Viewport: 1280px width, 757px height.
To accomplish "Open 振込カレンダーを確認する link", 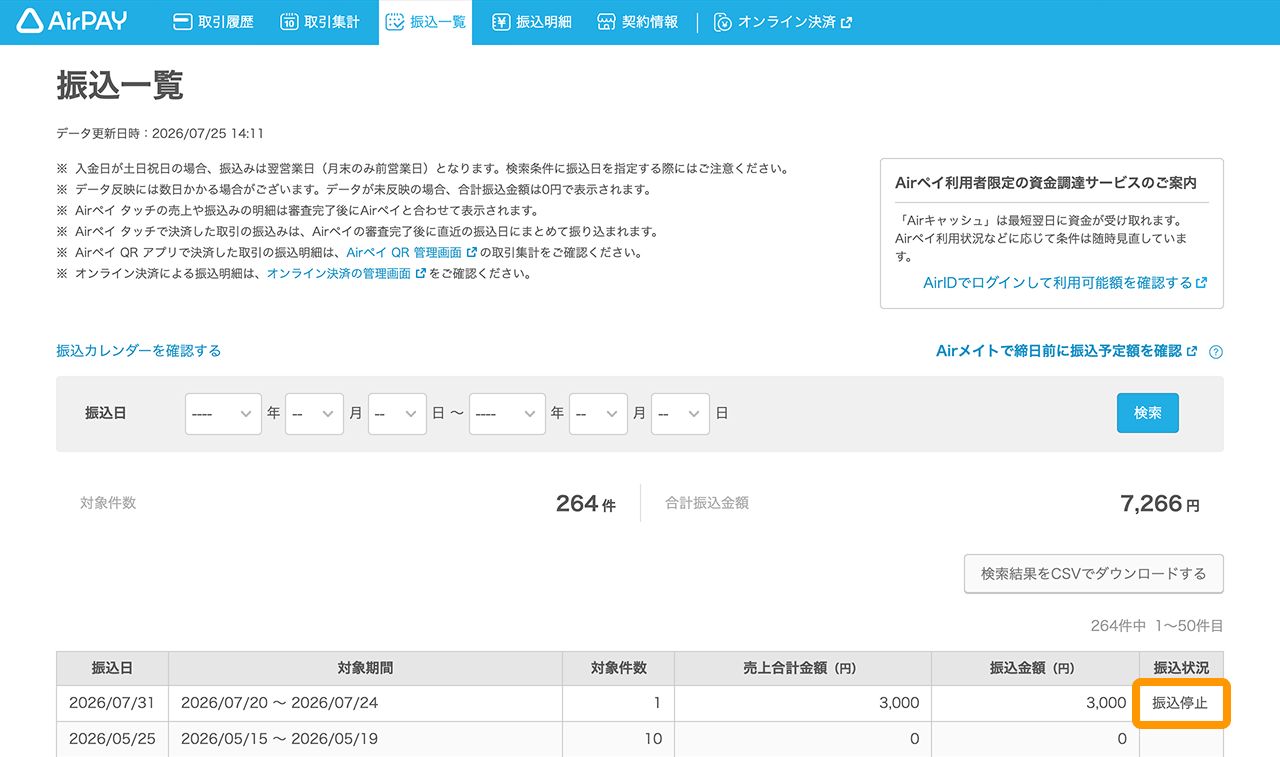I will pyautogui.click(x=139, y=351).
